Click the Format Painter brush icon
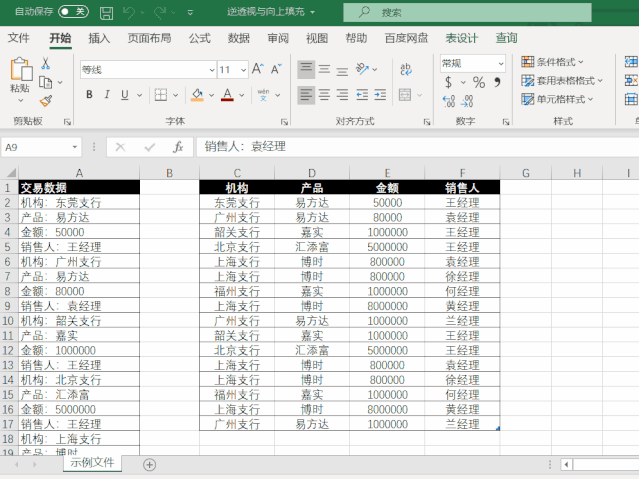 tap(46, 100)
